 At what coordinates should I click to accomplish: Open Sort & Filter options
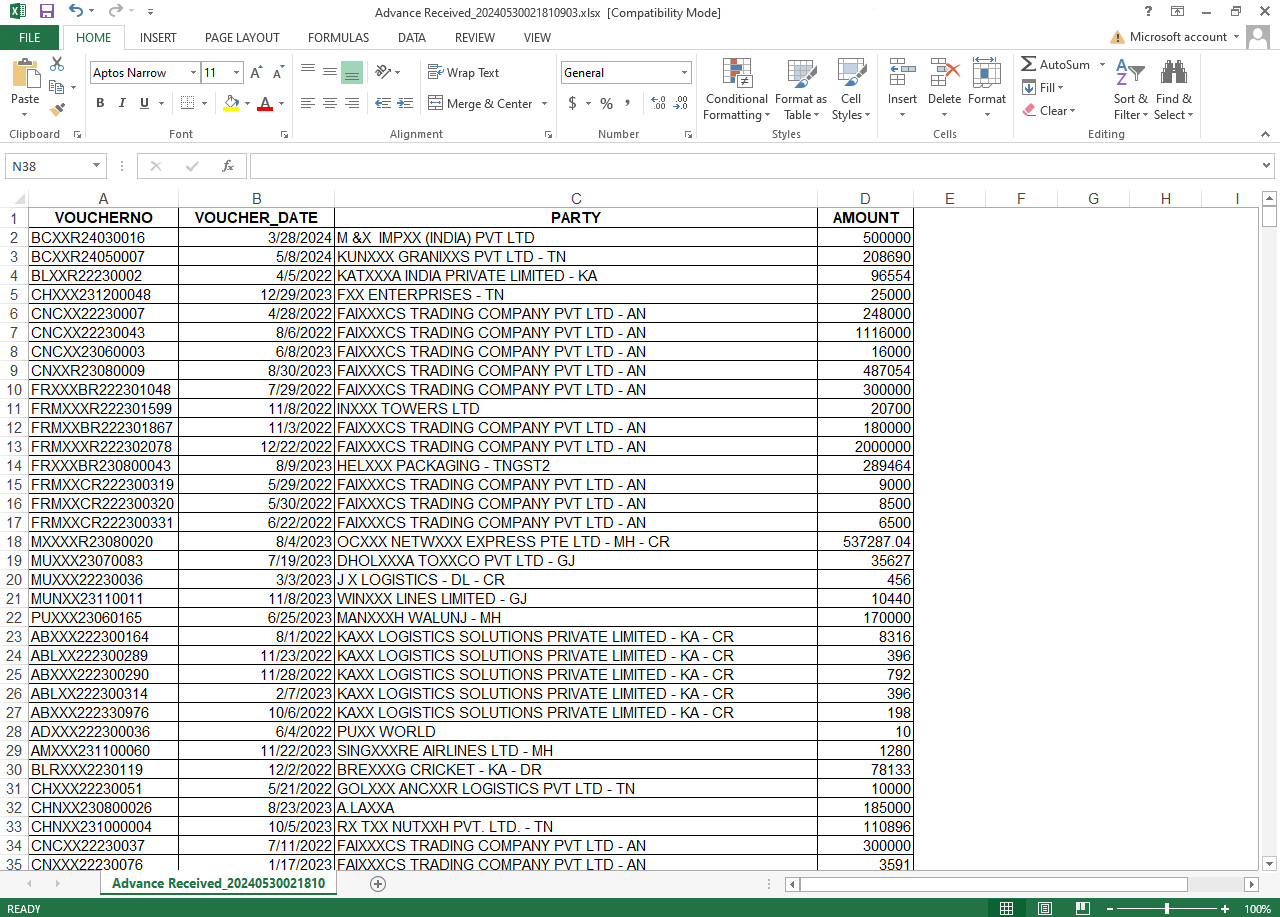1130,90
